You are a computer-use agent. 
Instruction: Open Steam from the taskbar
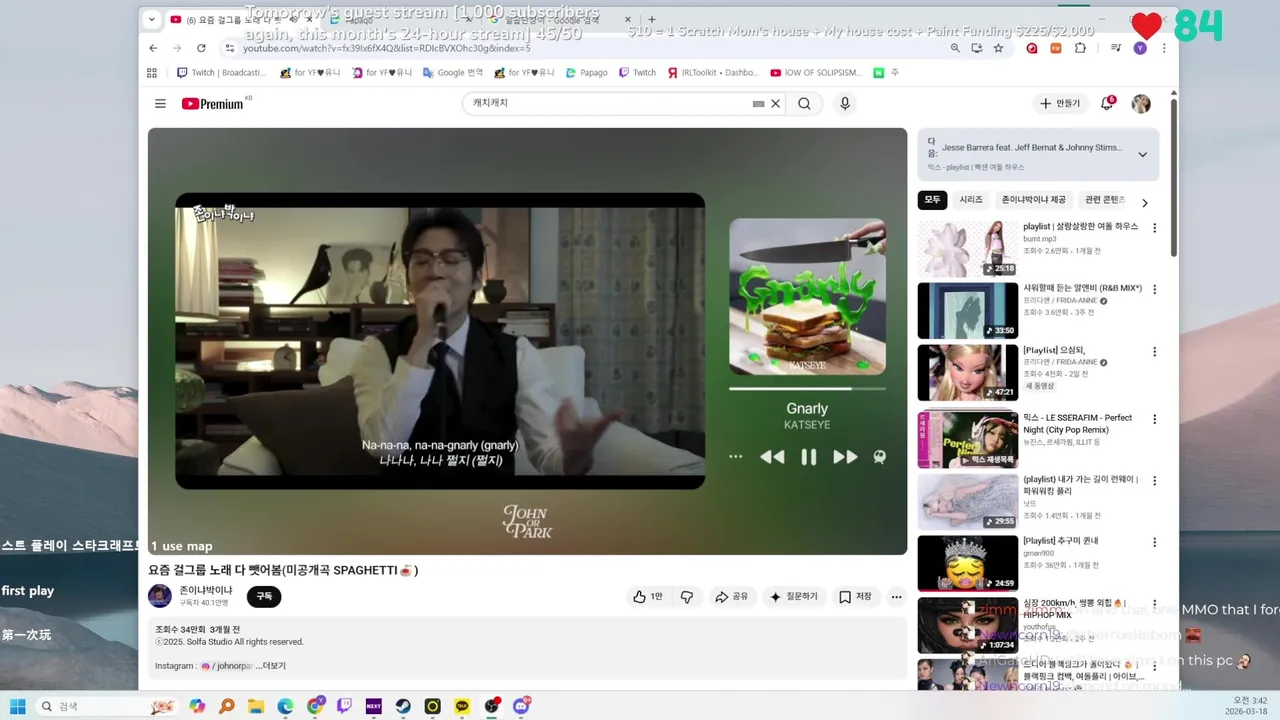point(403,706)
